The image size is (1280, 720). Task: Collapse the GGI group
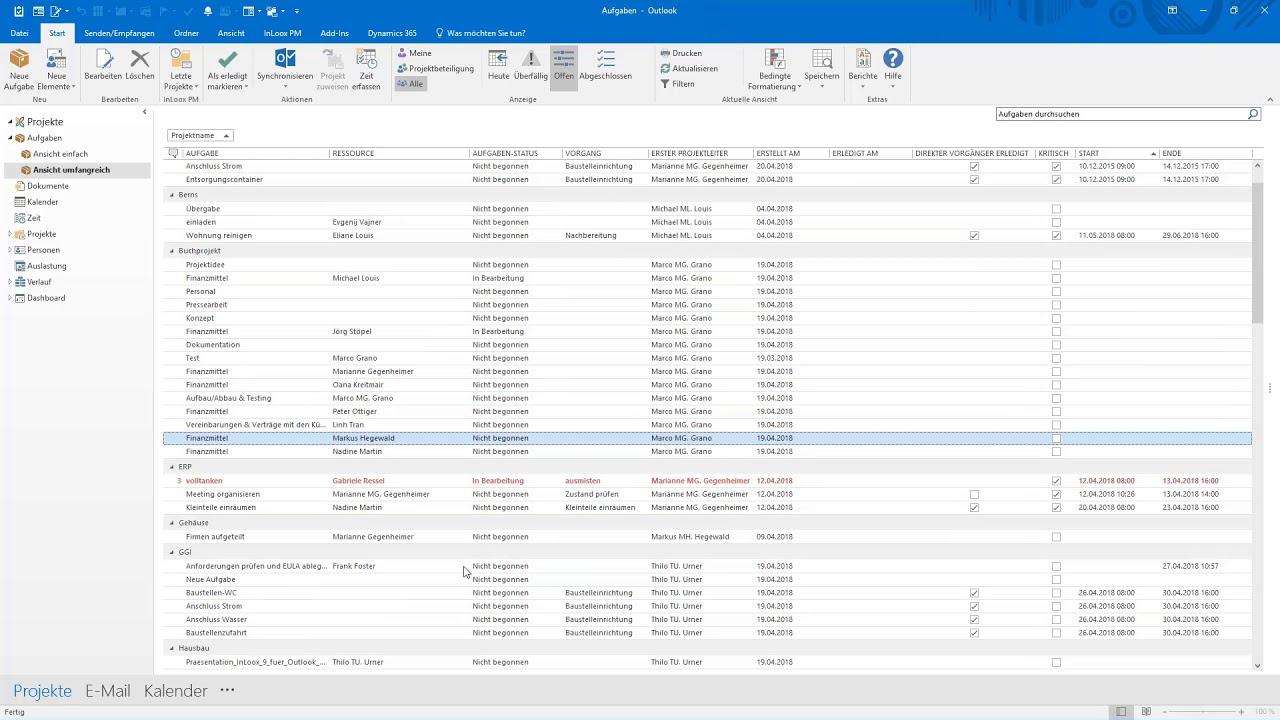172,552
